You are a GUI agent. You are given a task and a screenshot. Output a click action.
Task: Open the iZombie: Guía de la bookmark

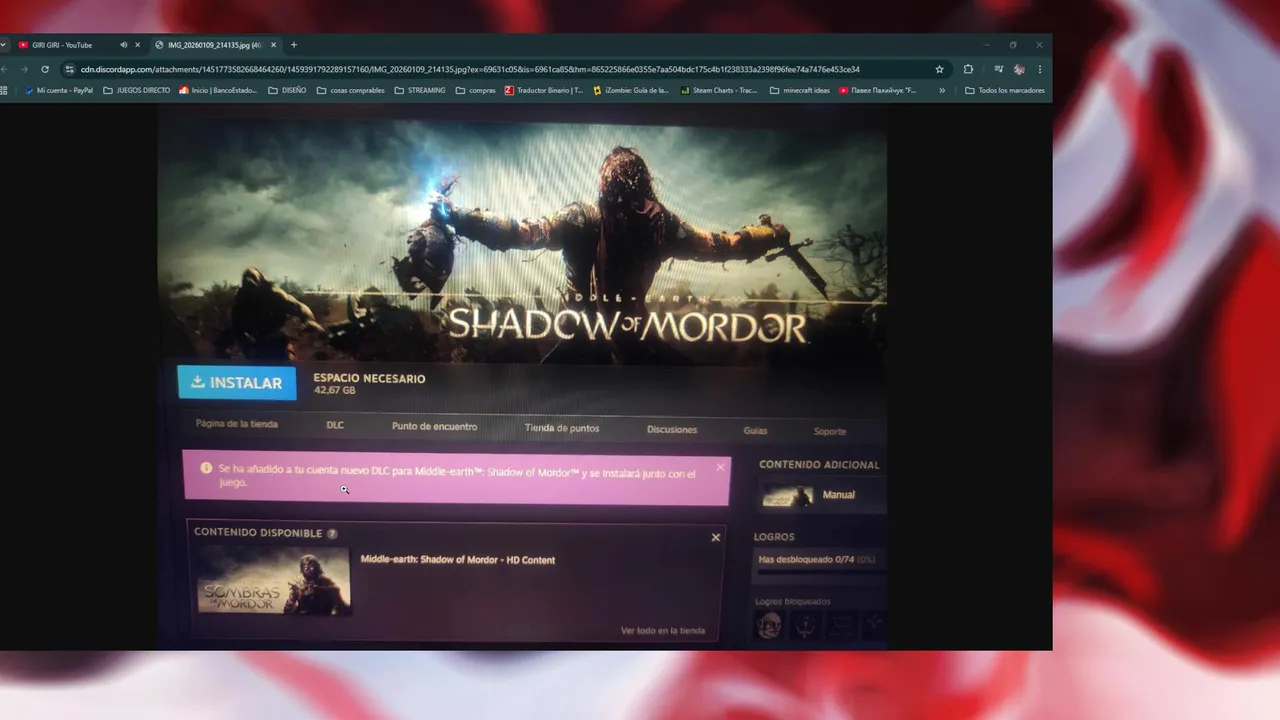(631, 90)
